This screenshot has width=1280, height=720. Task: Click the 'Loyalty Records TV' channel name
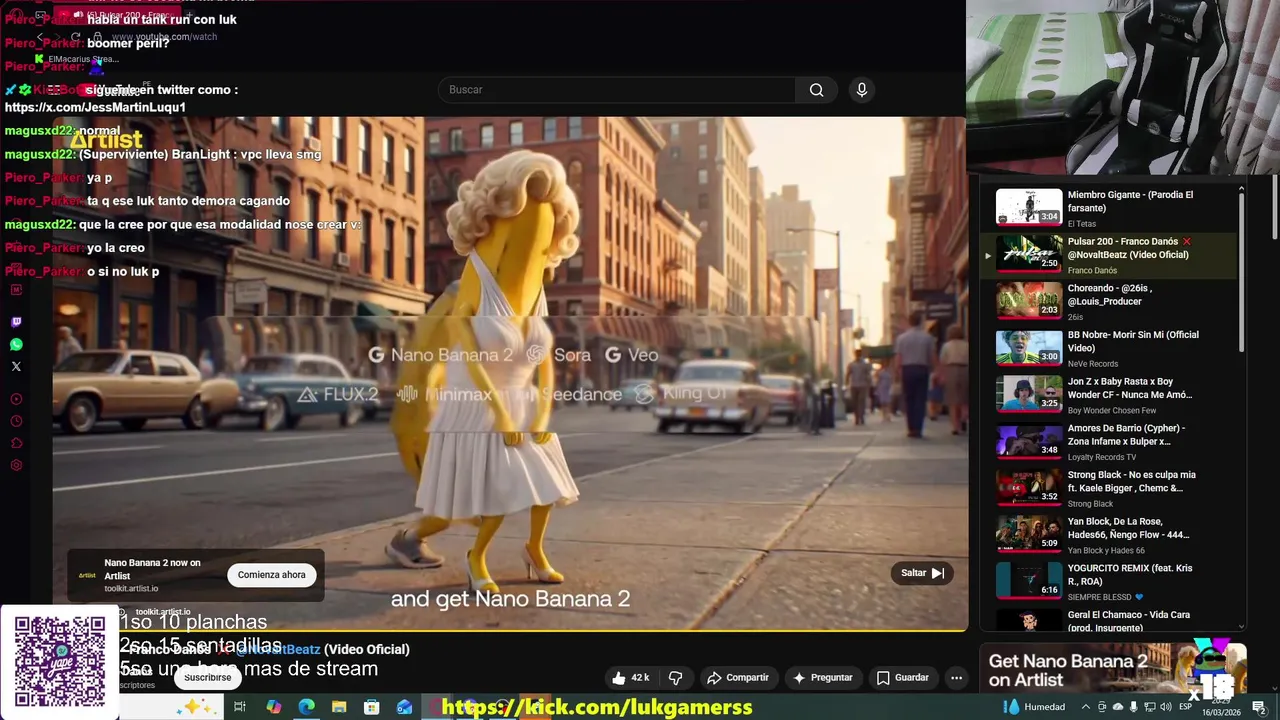click(x=1102, y=457)
